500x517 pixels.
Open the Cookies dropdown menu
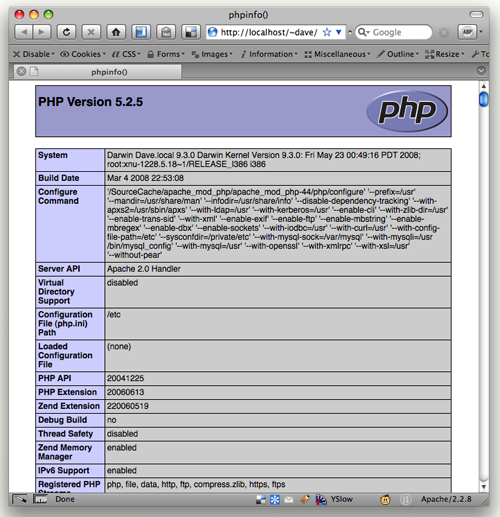[83, 54]
